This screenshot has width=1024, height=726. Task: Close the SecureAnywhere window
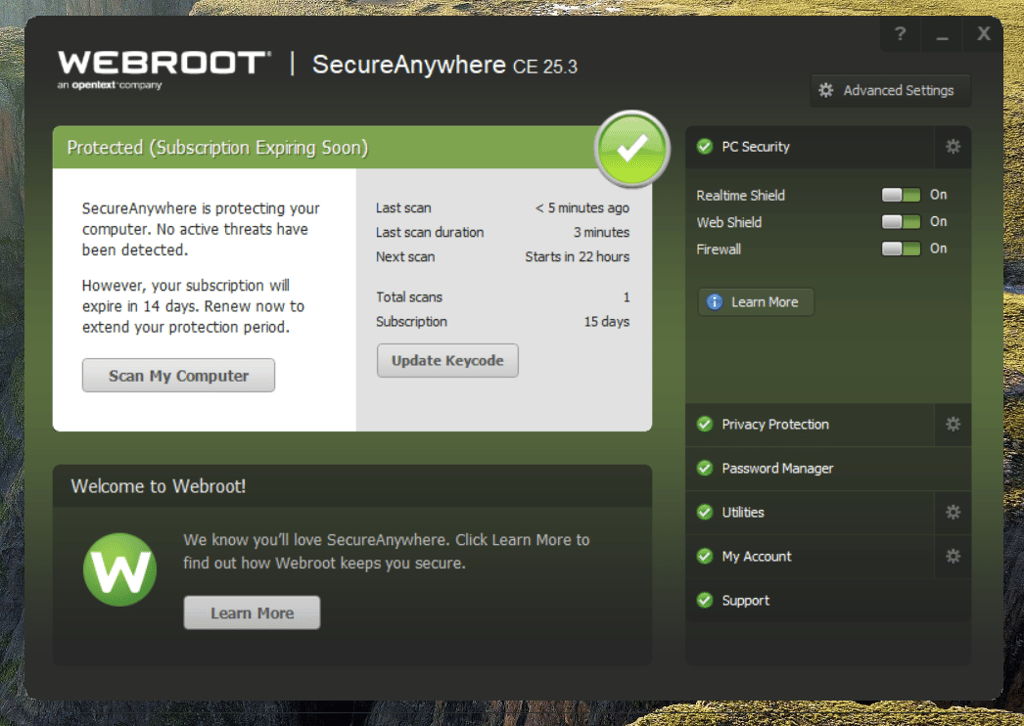click(984, 34)
